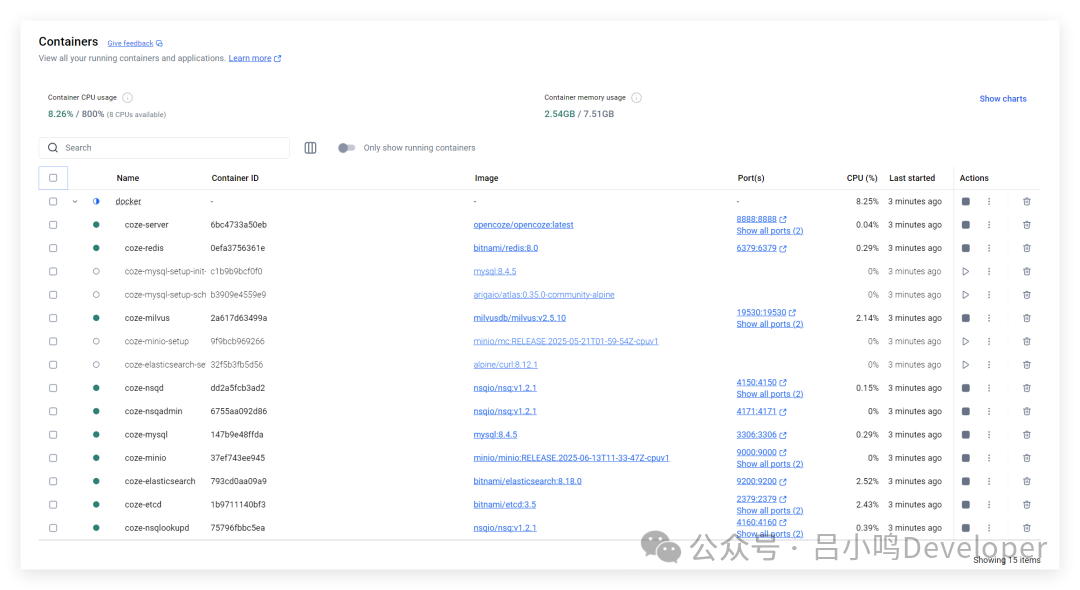Check the coze-server row checkbox
Screen dimensions: 1080x590
click(x=53, y=225)
